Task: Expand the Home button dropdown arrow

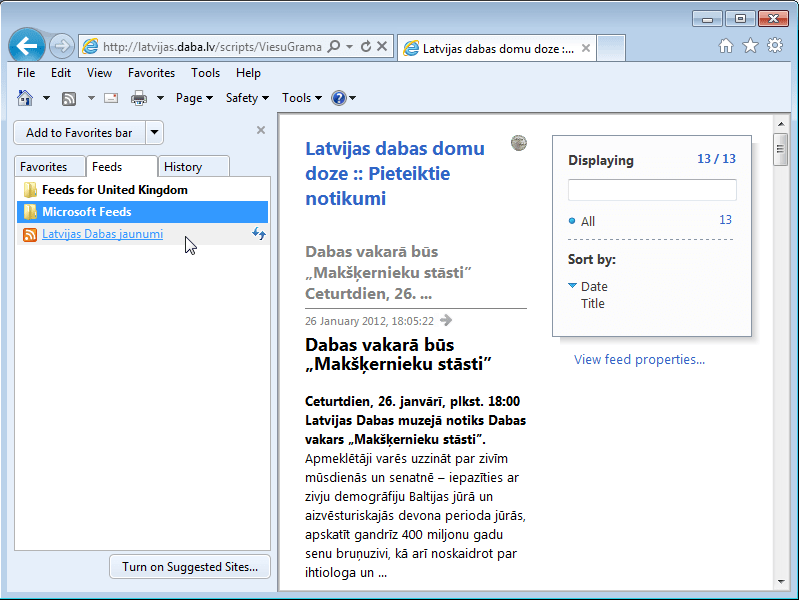Action: (46, 98)
